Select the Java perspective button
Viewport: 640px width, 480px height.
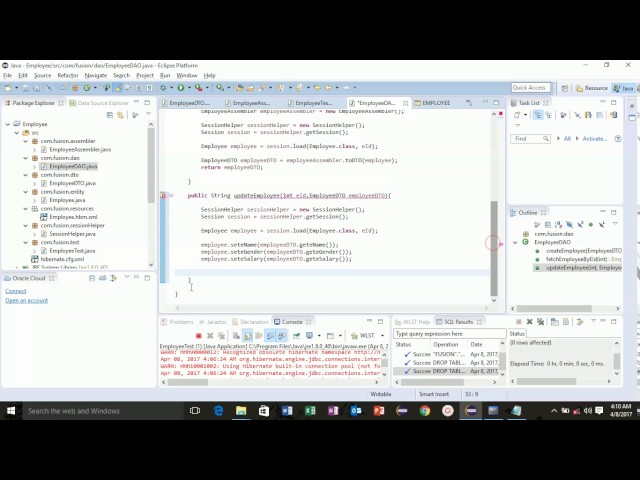tap(623, 88)
